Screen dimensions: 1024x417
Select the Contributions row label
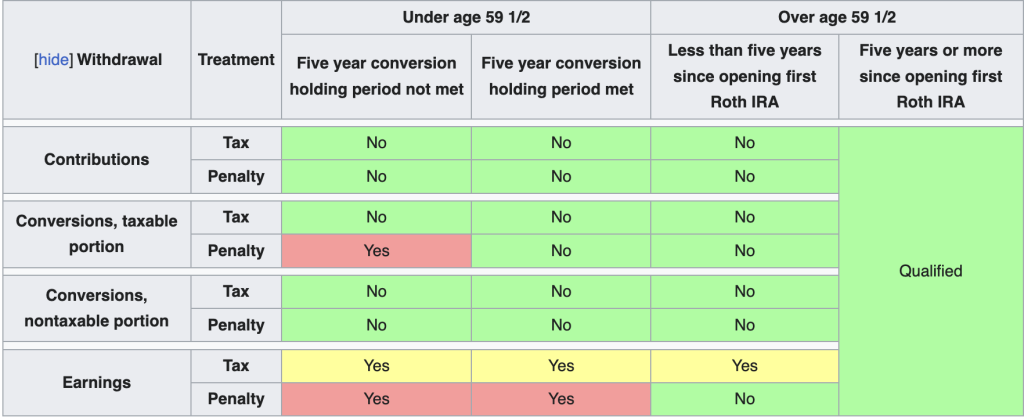click(x=97, y=159)
